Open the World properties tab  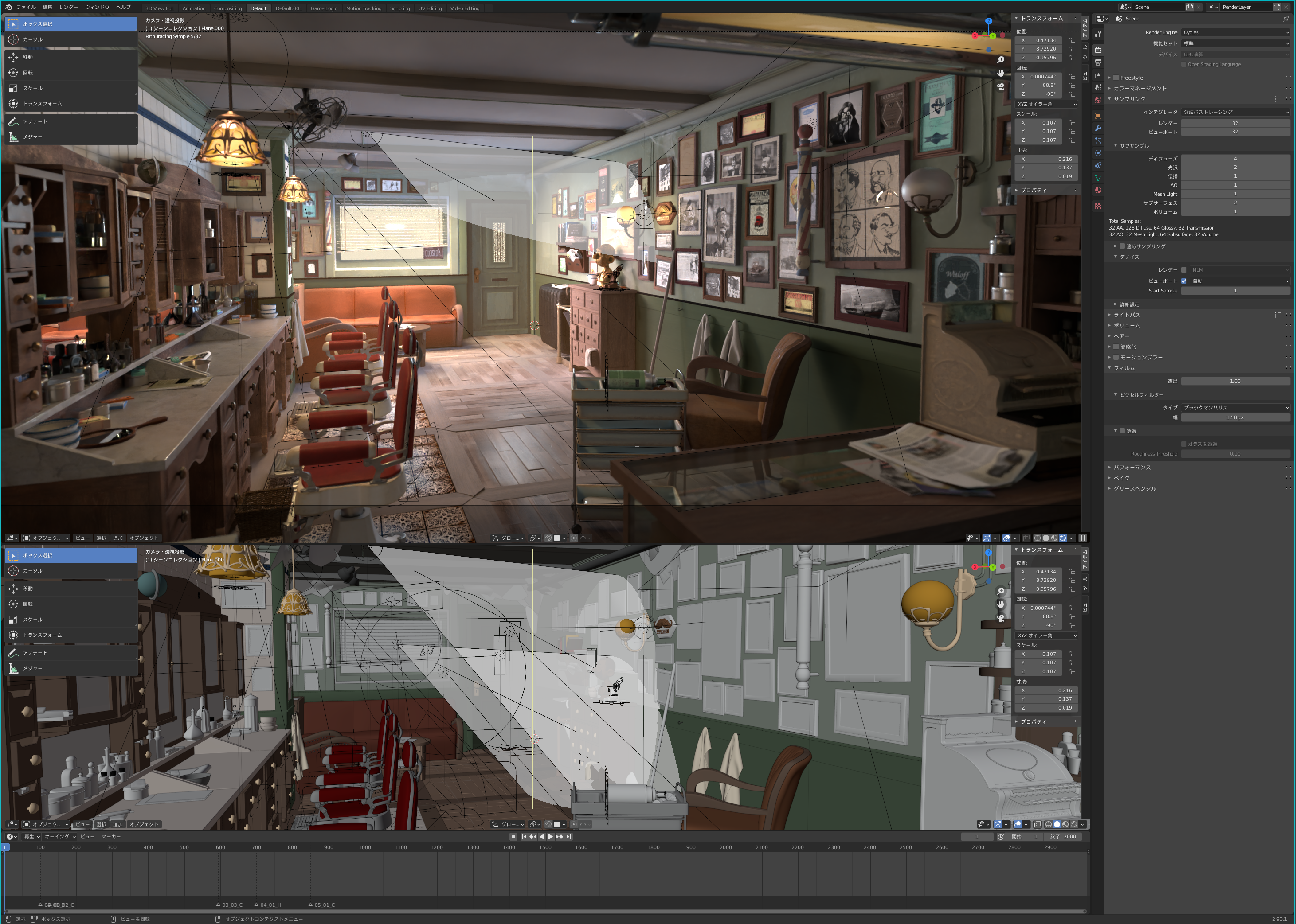click(1098, 100)
